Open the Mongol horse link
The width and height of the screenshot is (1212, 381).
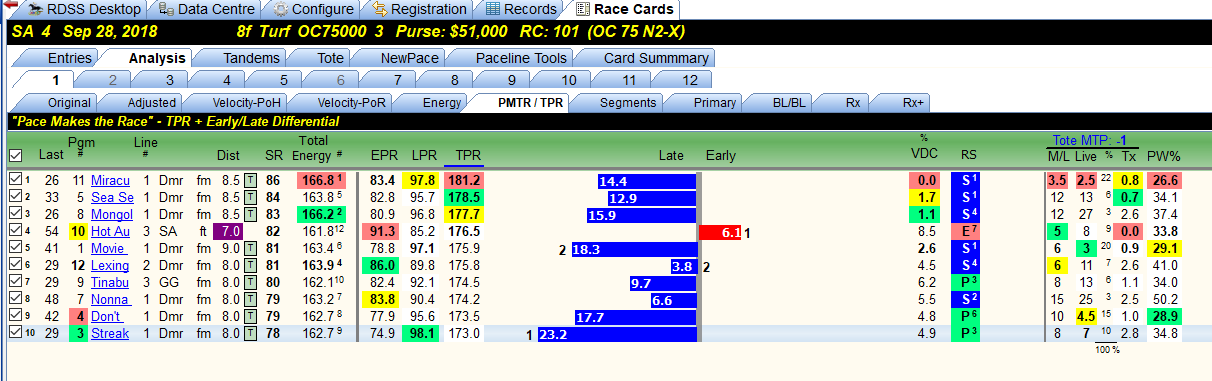[x=112, y=215]
